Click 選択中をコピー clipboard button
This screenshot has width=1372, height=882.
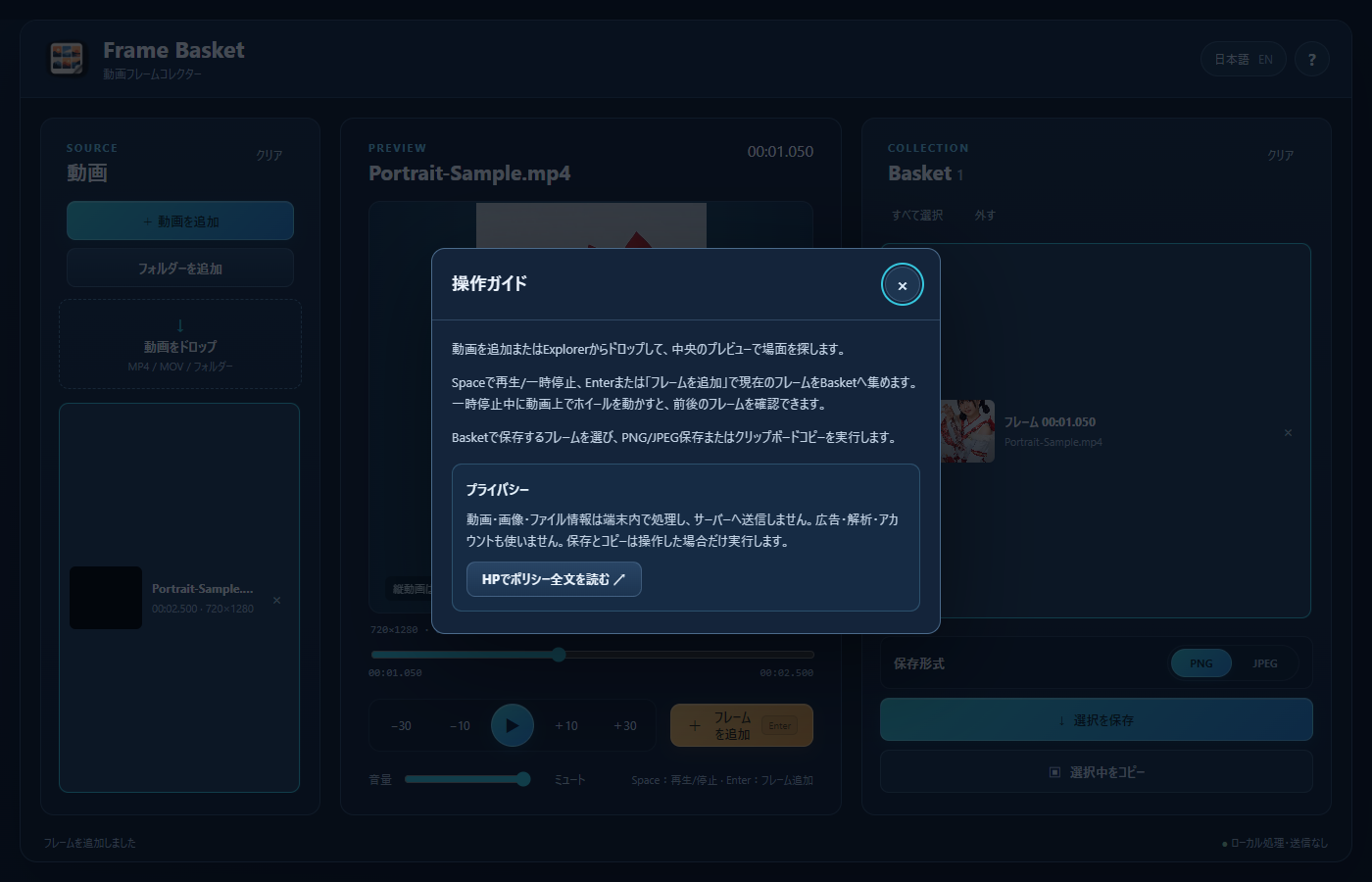click(x=1097, y=771)
